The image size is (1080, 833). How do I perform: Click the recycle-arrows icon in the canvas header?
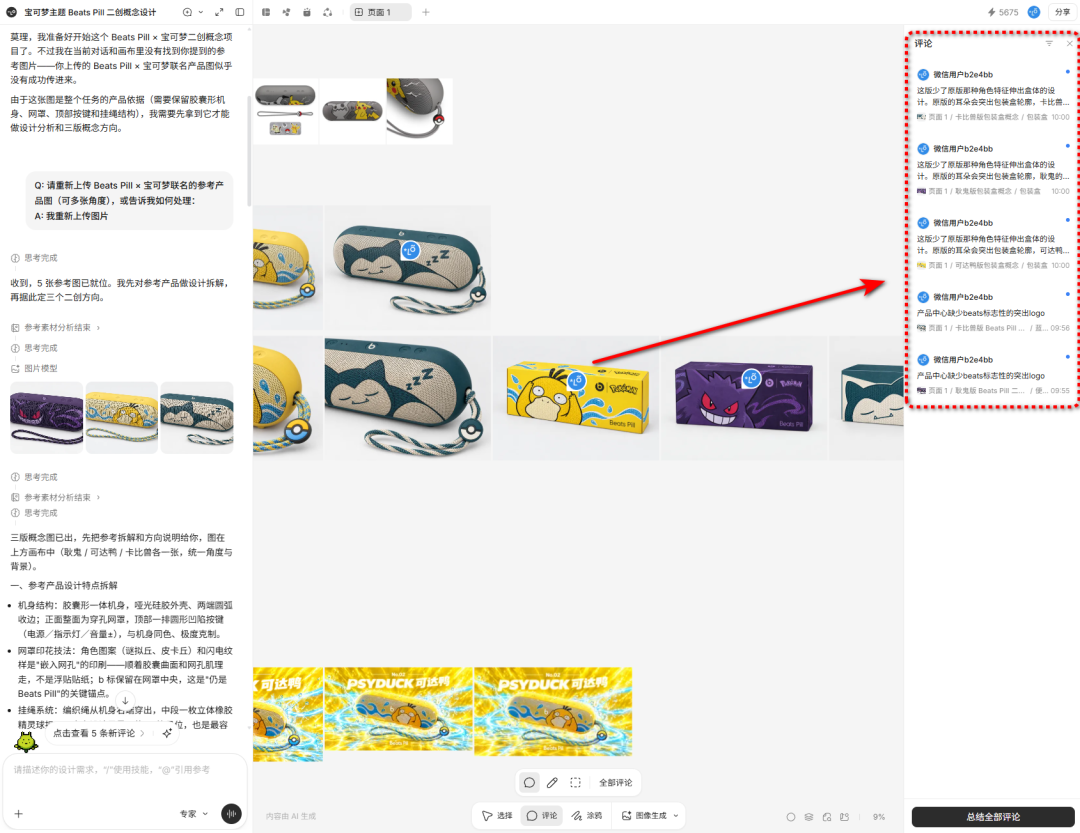(x=328, y=12)
